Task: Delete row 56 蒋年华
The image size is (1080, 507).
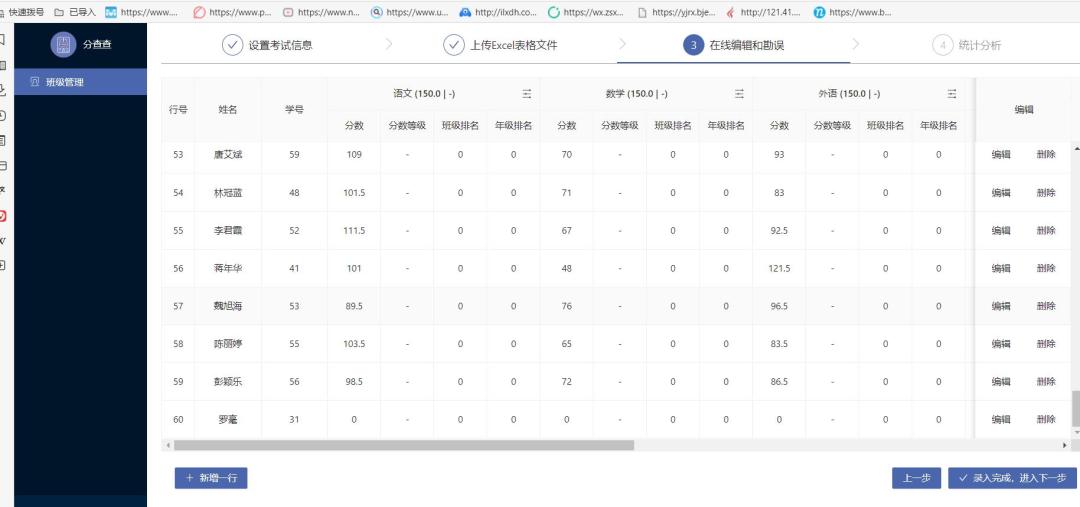Action: (x=1046, y=269)
